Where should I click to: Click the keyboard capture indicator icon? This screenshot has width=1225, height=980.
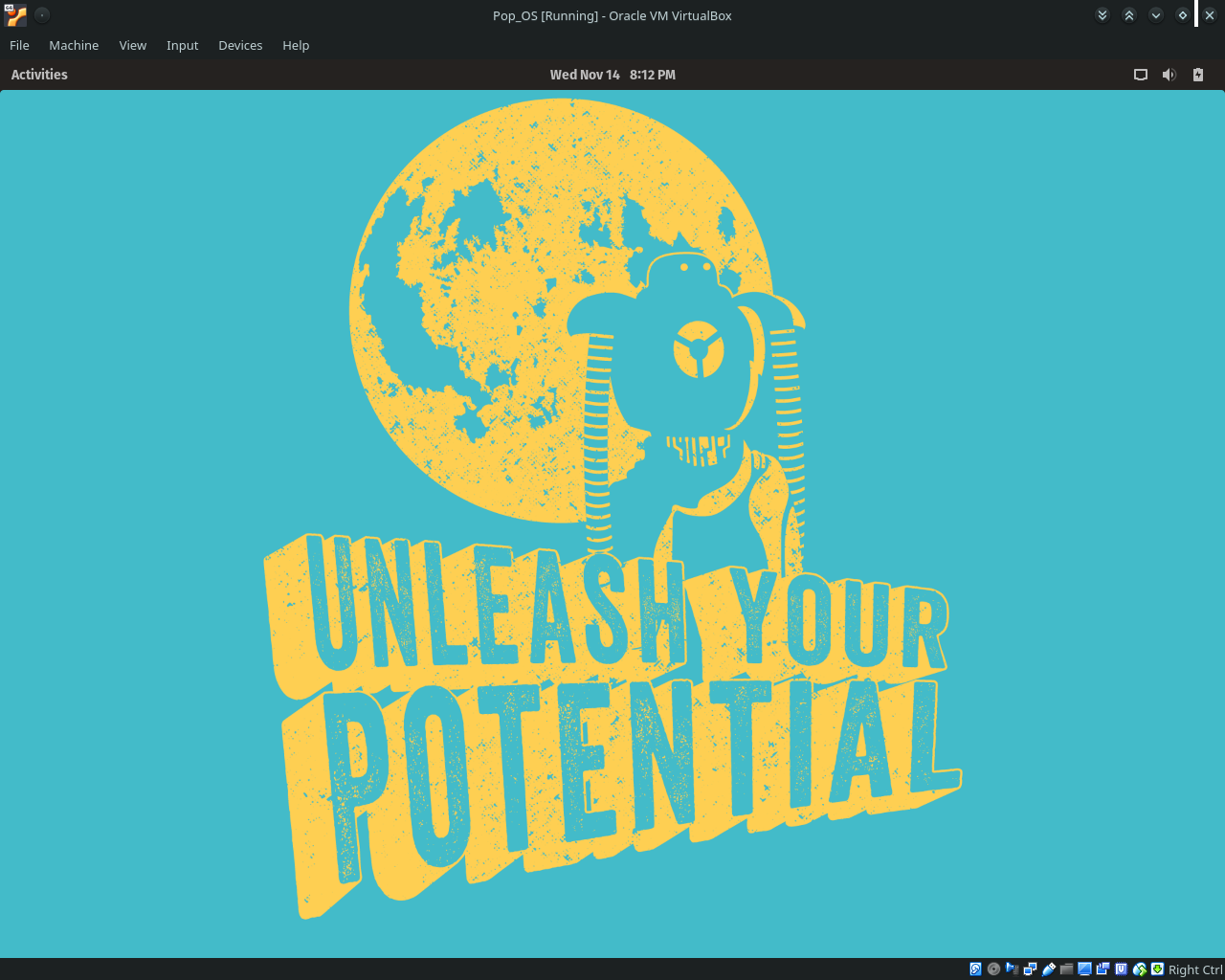click(1156, 969)
